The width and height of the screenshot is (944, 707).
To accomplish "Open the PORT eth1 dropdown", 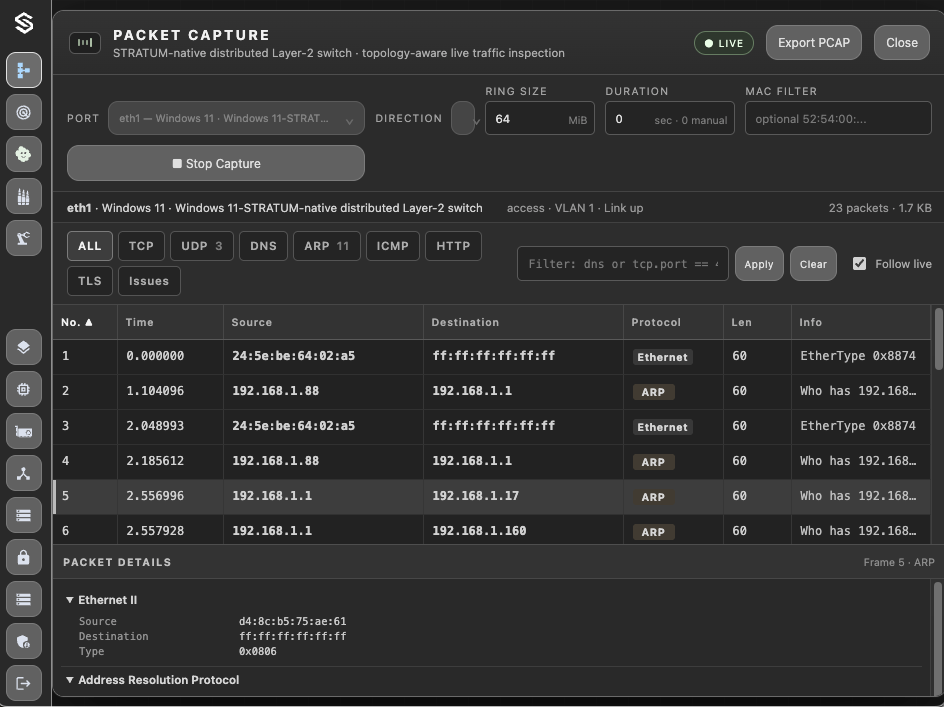I will click(x=236, y=118).
